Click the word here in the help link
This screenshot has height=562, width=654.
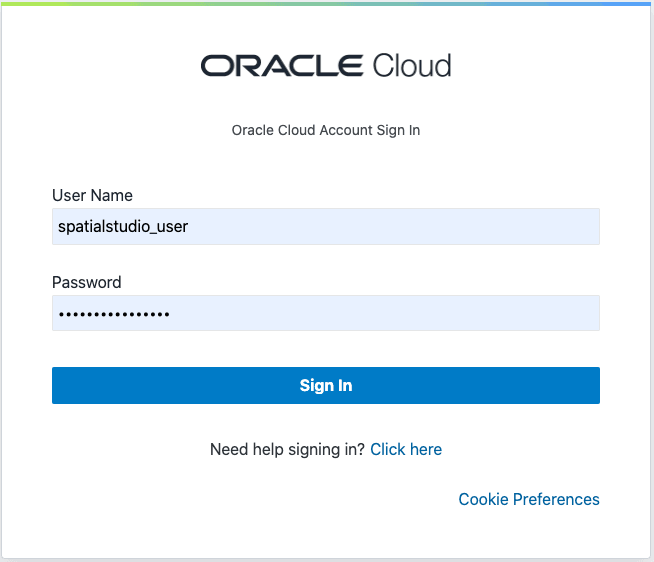[426, 449]
